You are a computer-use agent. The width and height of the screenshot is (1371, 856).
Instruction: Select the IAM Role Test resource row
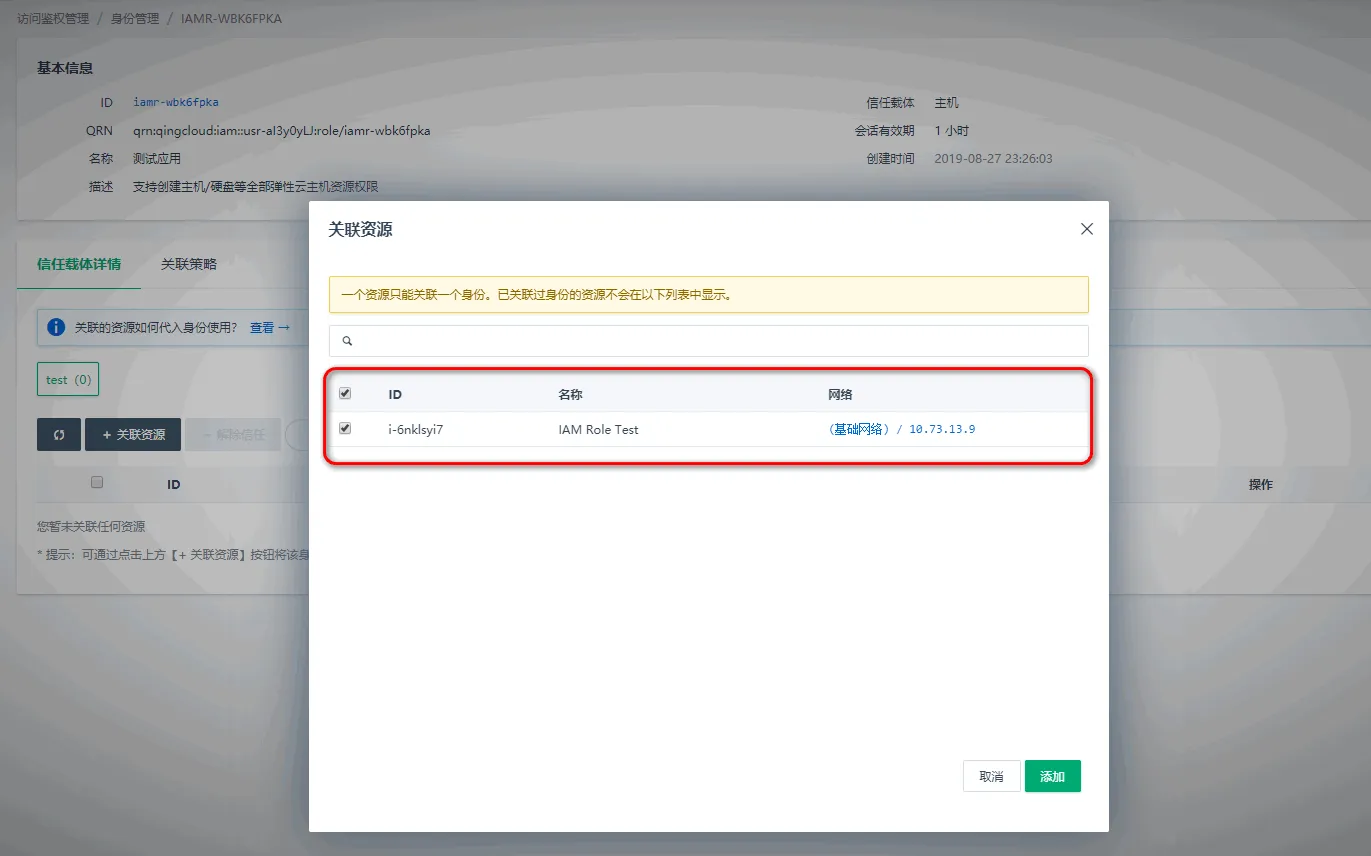point(598,429)
